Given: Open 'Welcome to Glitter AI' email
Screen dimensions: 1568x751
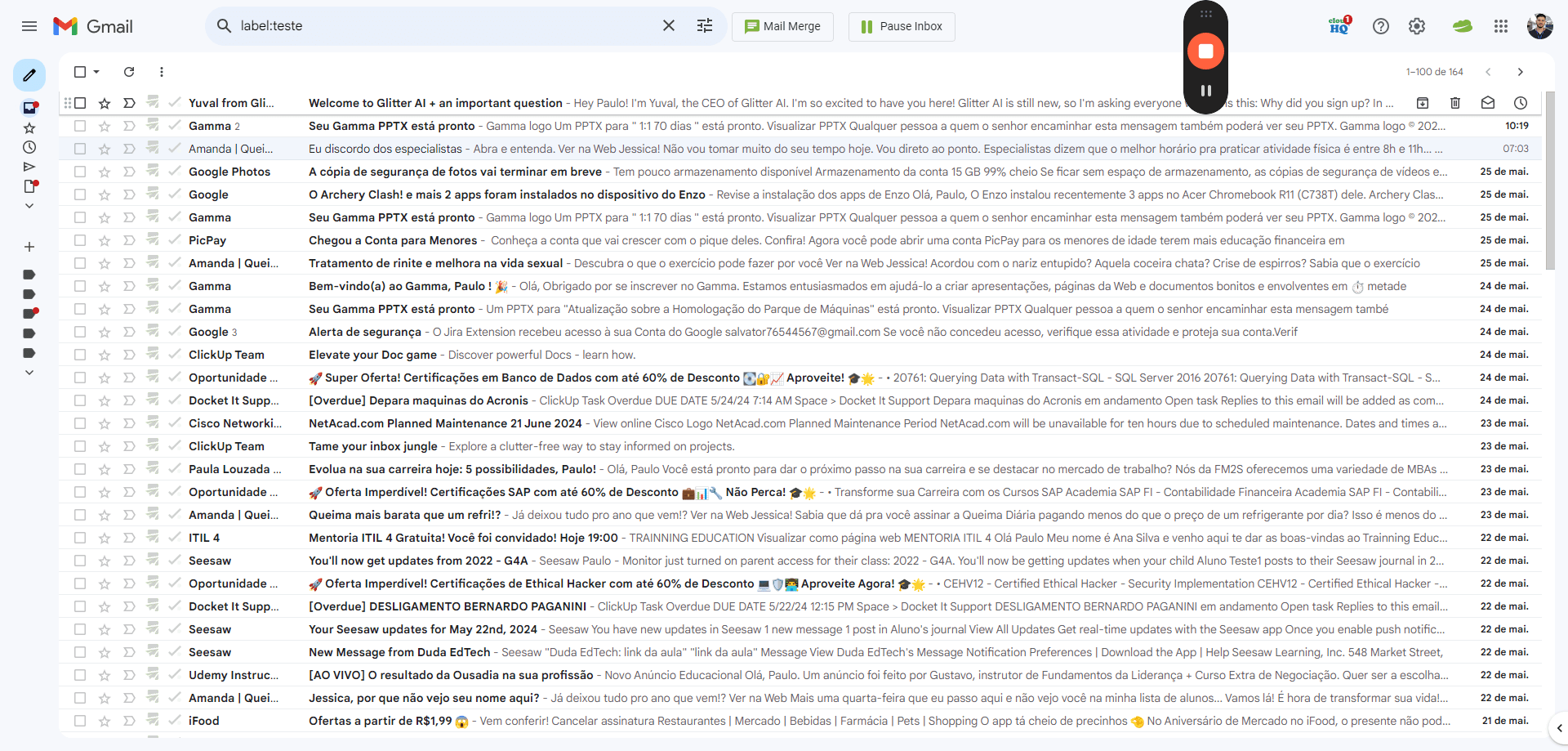Looking at the screenshot, I should [800, 103].
